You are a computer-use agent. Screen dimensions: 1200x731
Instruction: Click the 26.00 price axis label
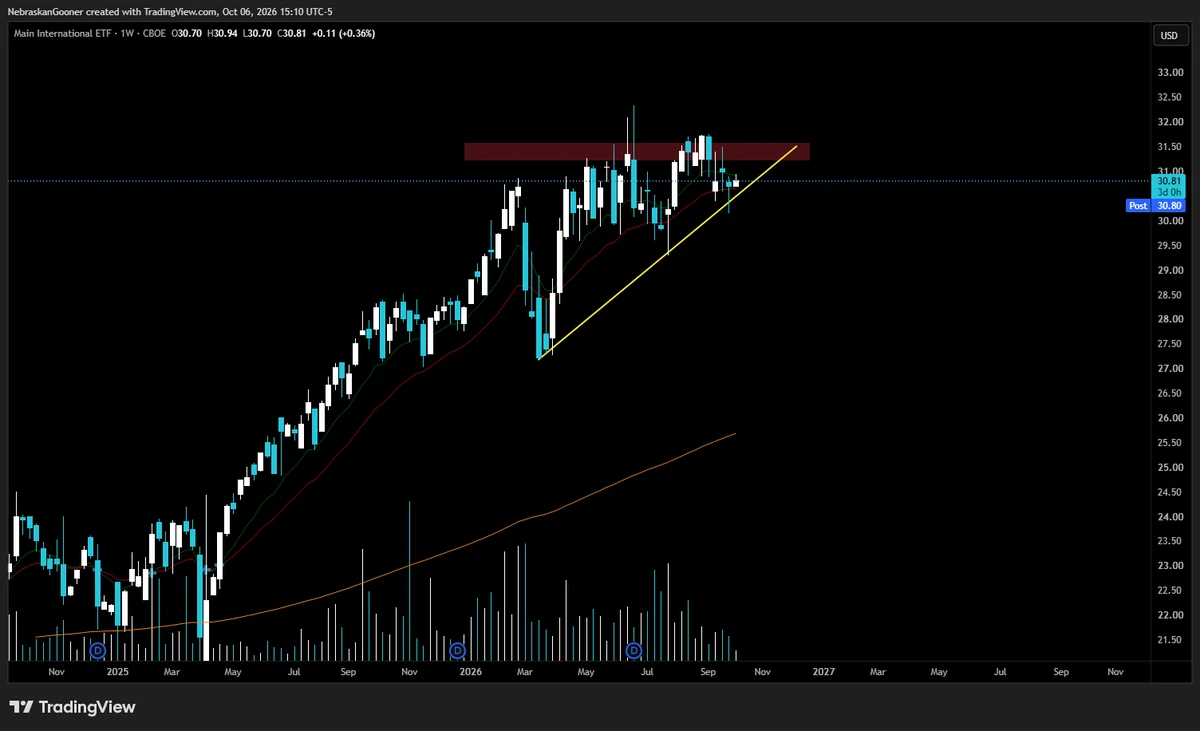point(1169,418)
